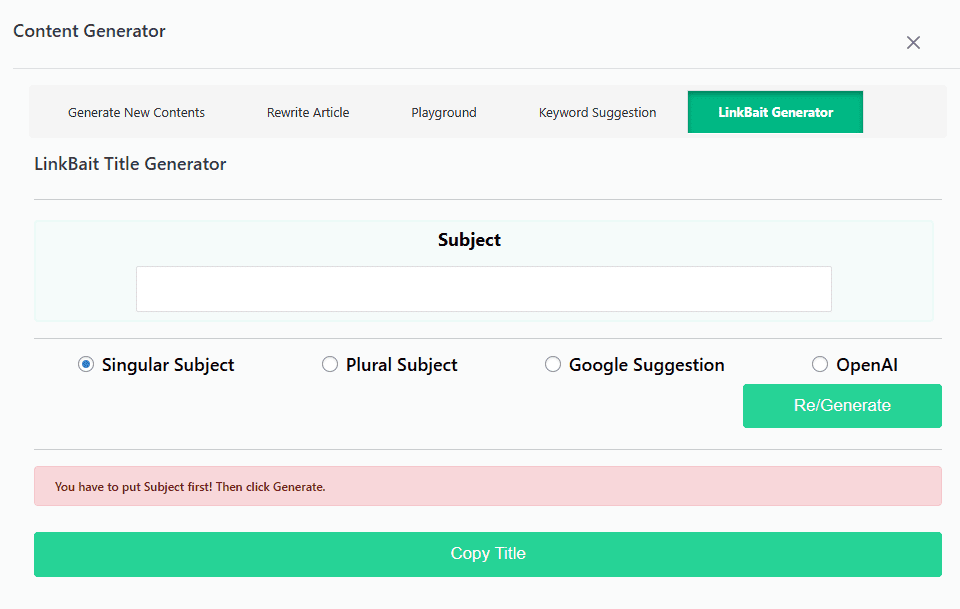
Task: Open the Rewrite Article tab
Action: pos(308,113)
